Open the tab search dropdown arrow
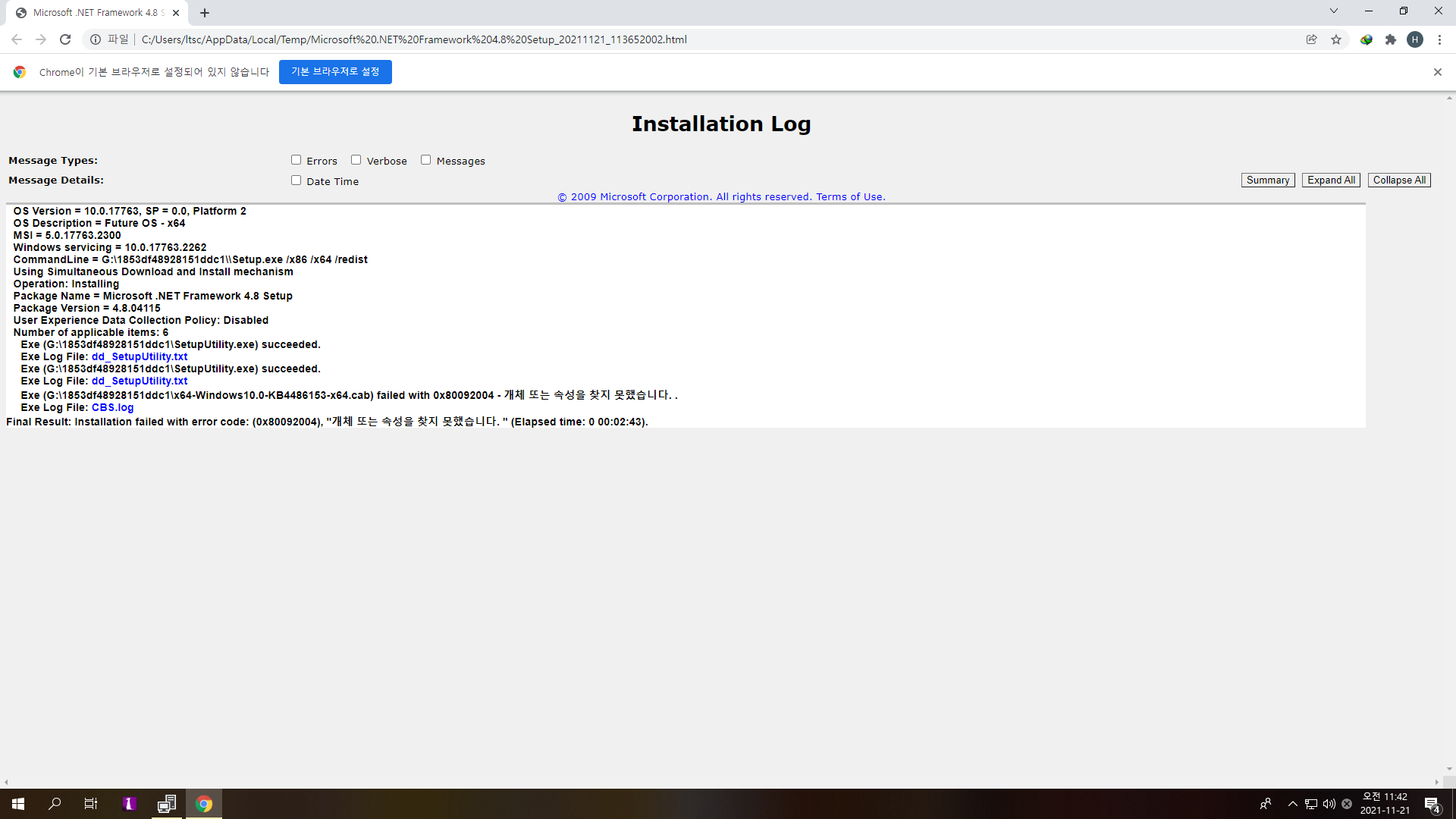The height and width of the screenshot is (819, 1456). tap(1334, 11)
